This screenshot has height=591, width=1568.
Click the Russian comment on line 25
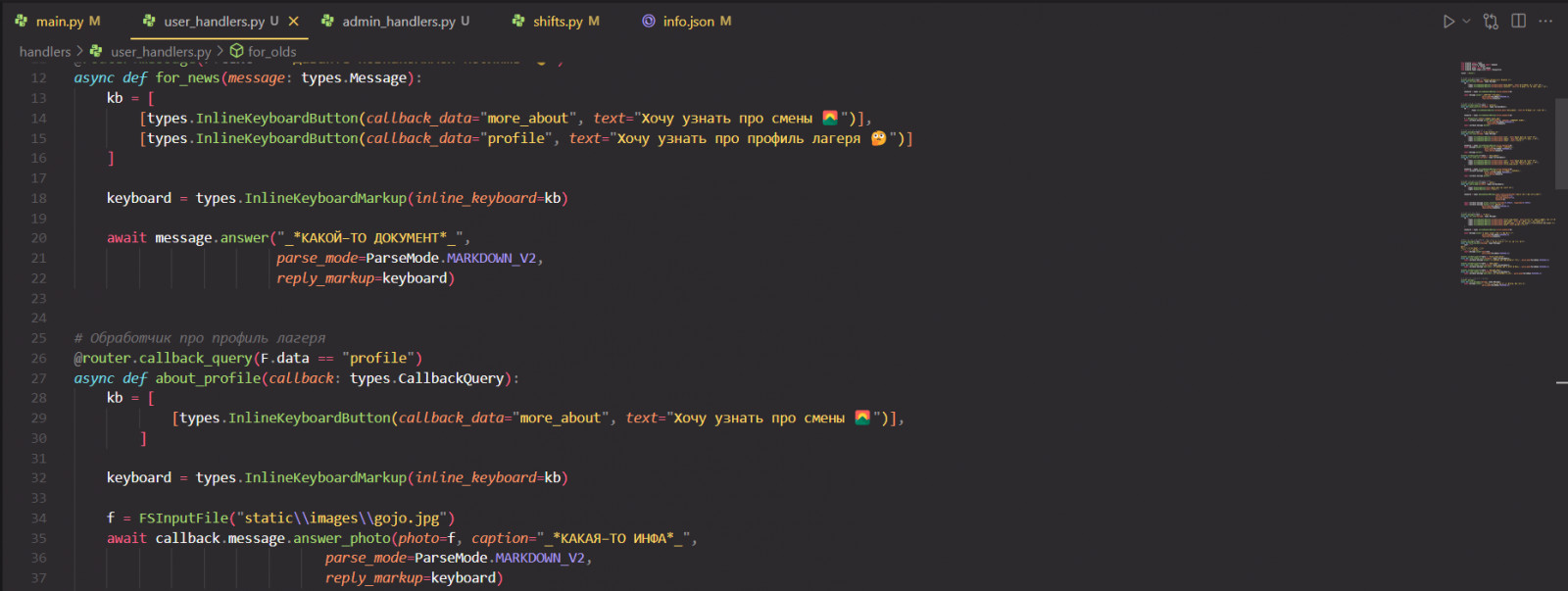(x=200, y=337)
